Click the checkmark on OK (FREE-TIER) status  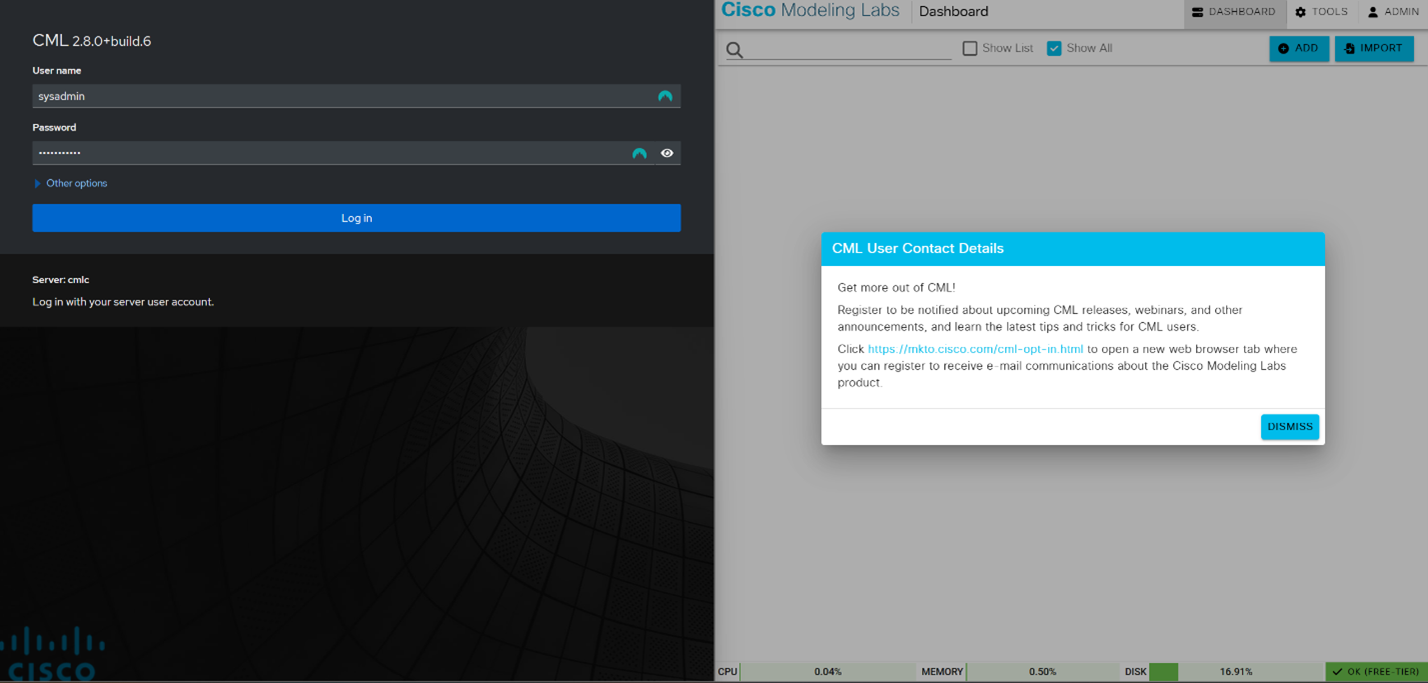1338,672
